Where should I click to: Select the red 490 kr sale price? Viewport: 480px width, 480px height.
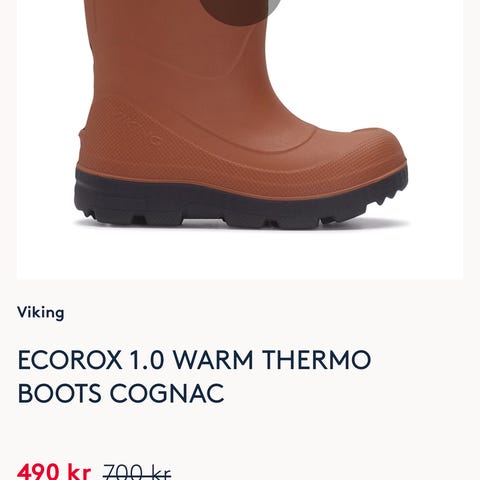(54, 472)
